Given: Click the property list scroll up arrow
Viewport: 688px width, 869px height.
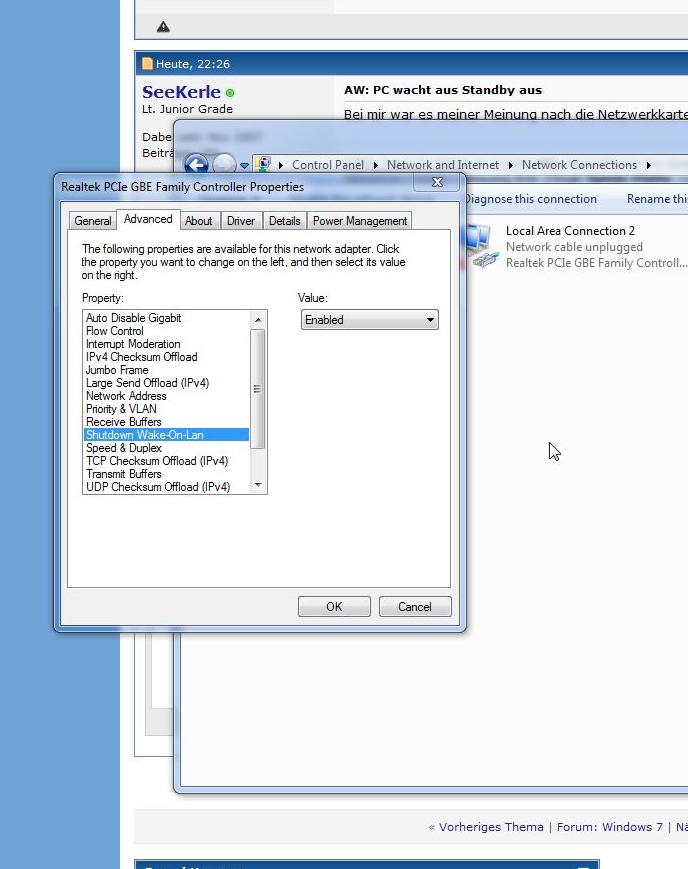Looking at the screenshot, I should (258, 320).
